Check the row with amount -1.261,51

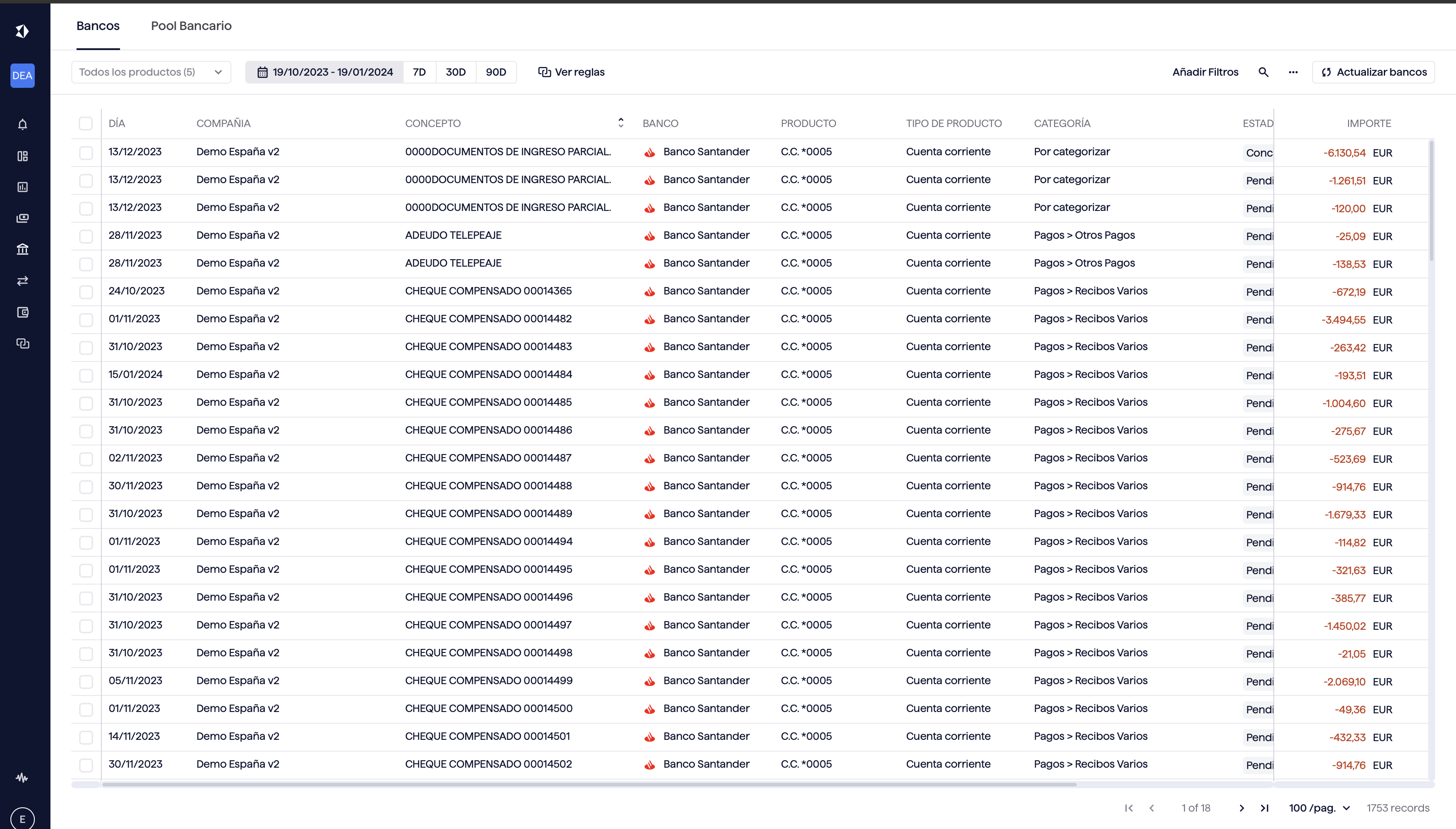[86, 181]
